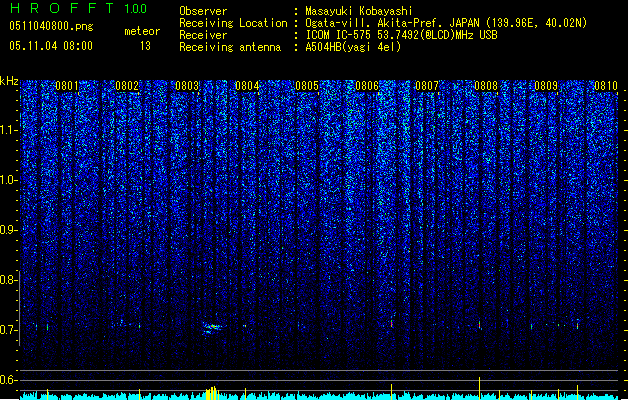629x400 pixels.
Task: Click the 0.9 kHz axis label
Action: pos(9,230)
